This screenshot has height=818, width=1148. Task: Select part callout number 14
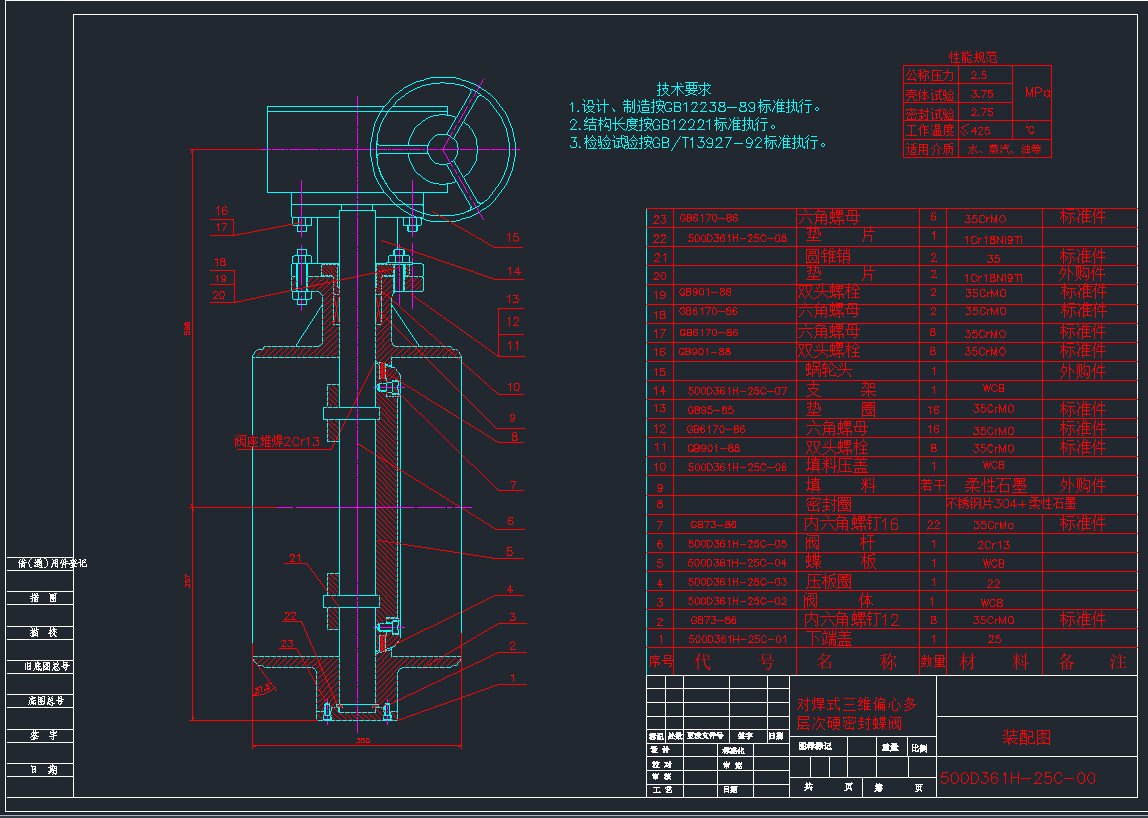click(x=513, y=271)
